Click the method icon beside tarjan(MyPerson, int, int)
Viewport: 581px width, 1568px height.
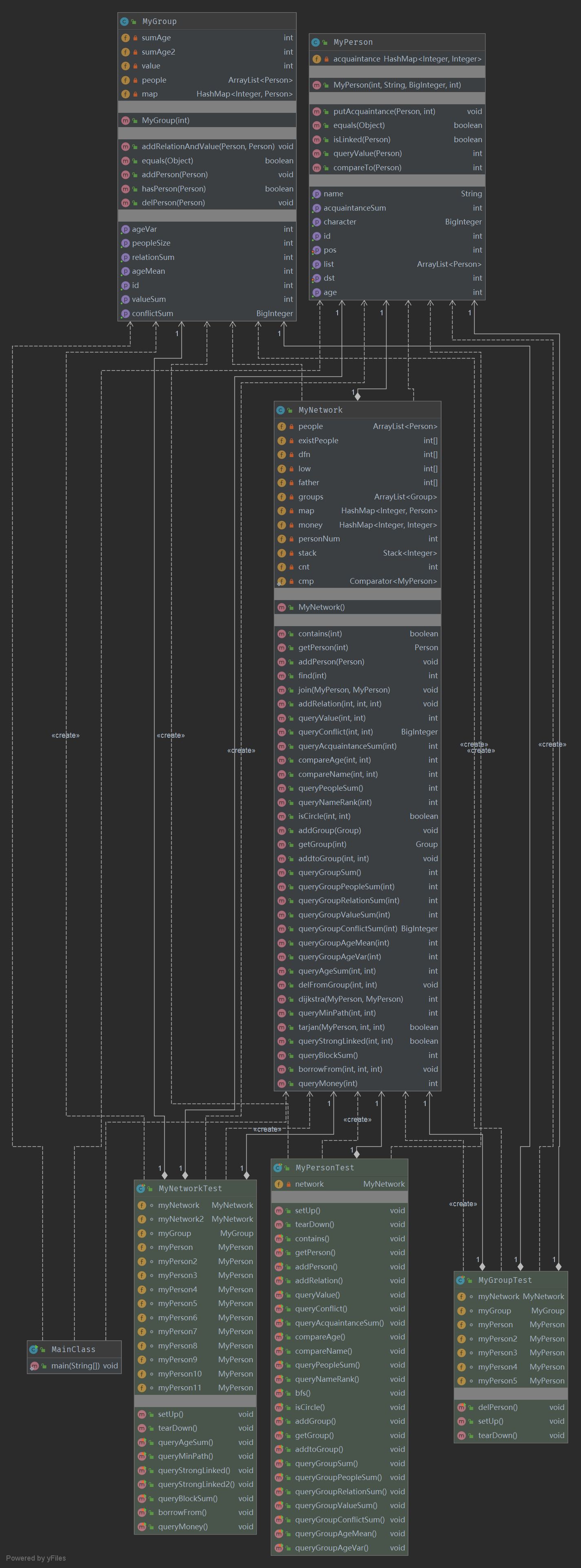coord(282,1027)
